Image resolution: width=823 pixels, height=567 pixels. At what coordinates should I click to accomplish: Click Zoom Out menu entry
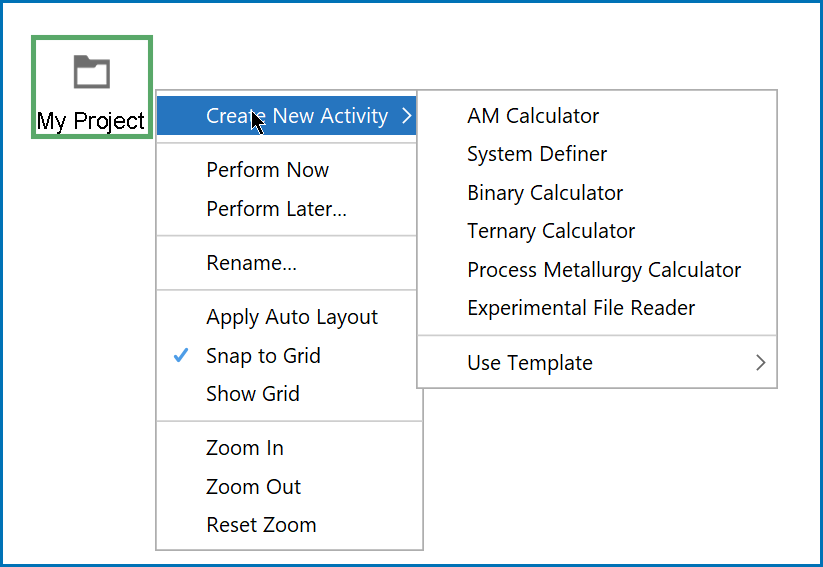(x=289, y=487)
